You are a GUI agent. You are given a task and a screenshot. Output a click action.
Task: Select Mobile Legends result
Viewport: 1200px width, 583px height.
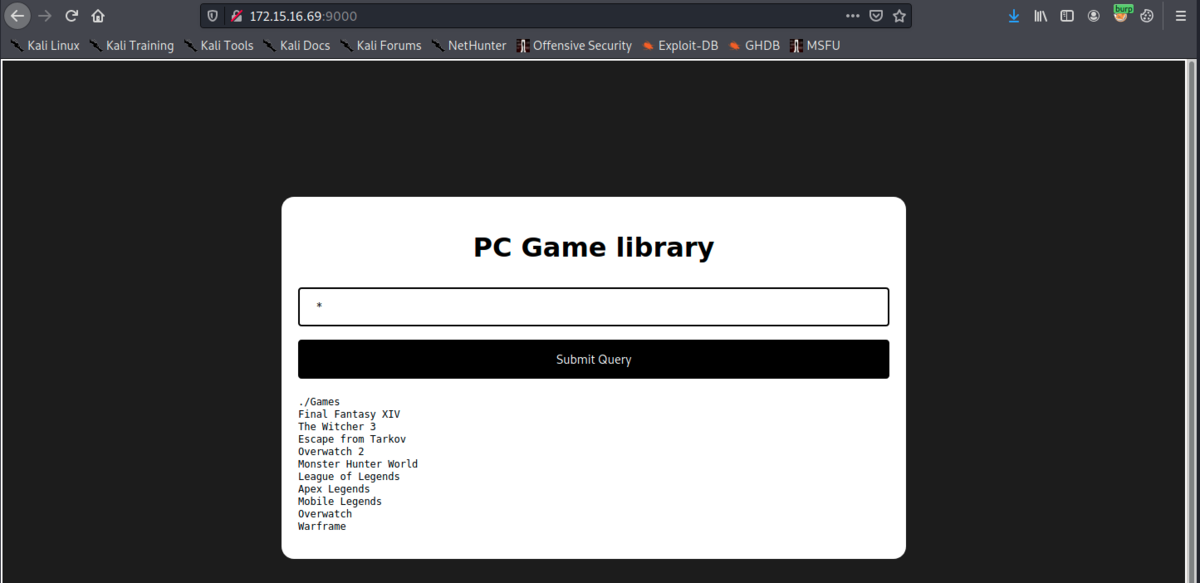tap(340, 502)
